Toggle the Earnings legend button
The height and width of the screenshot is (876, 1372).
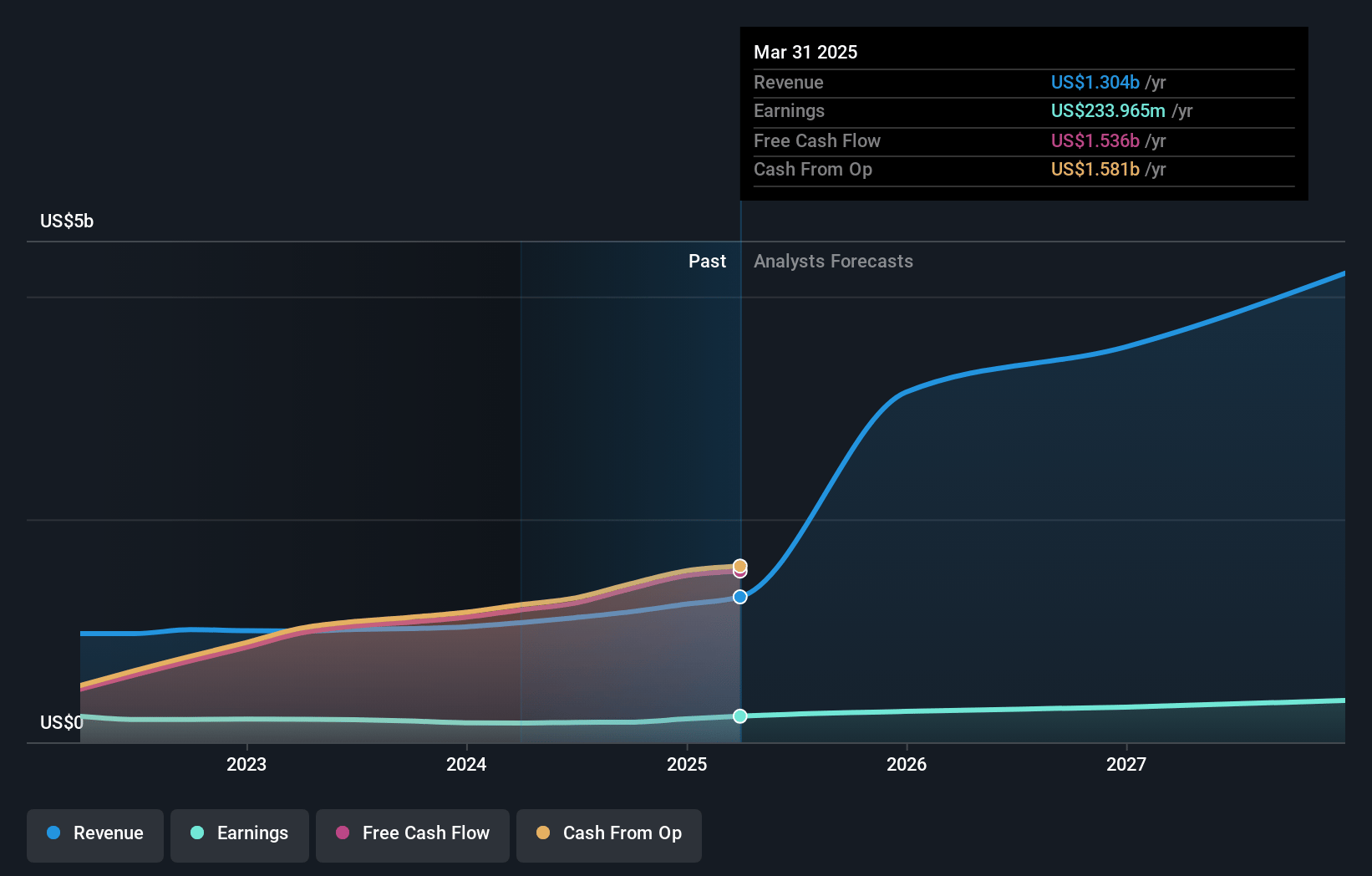coord(240,835)
